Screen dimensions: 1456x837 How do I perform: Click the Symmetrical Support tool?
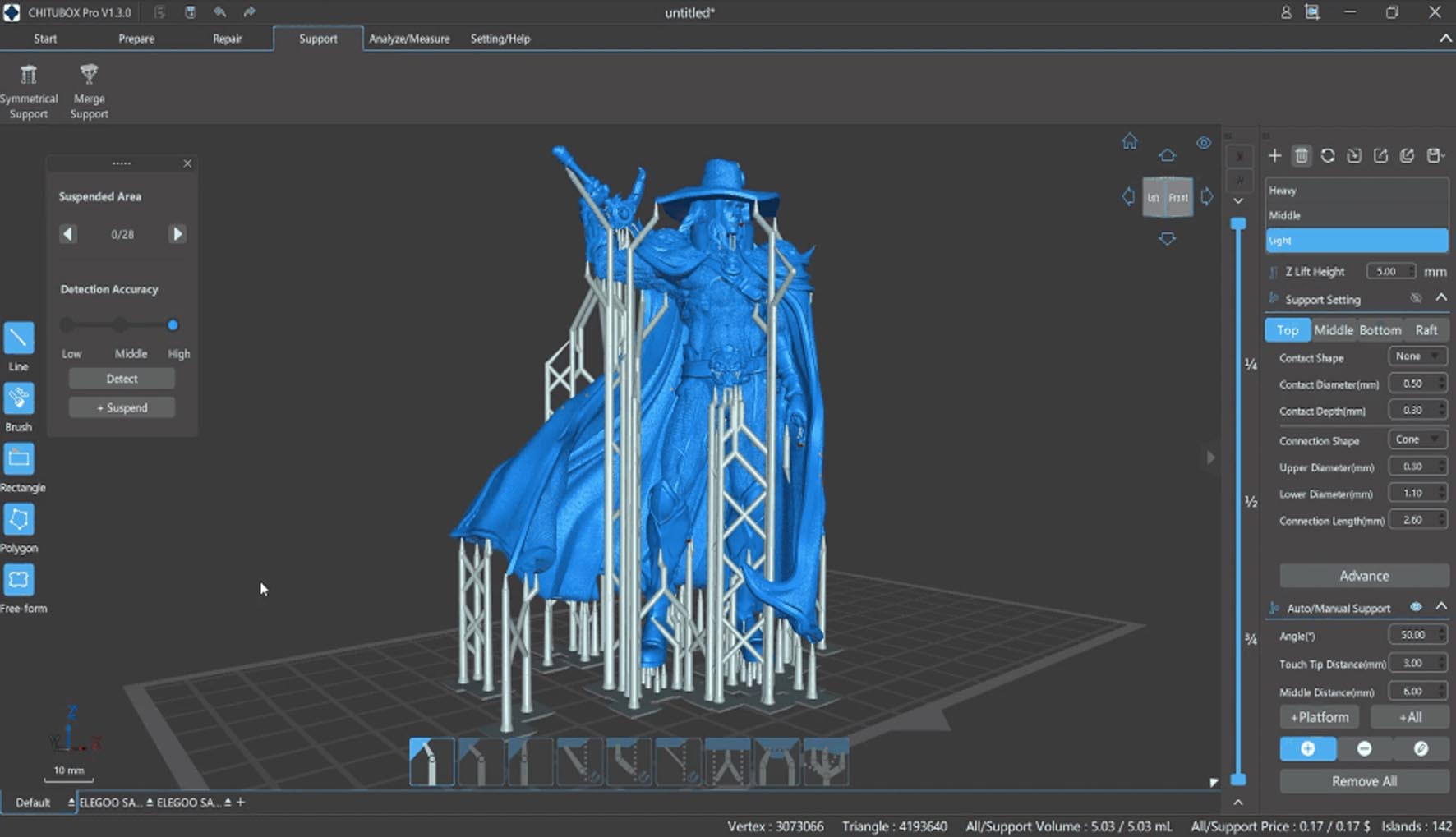(x=29, y=91)
